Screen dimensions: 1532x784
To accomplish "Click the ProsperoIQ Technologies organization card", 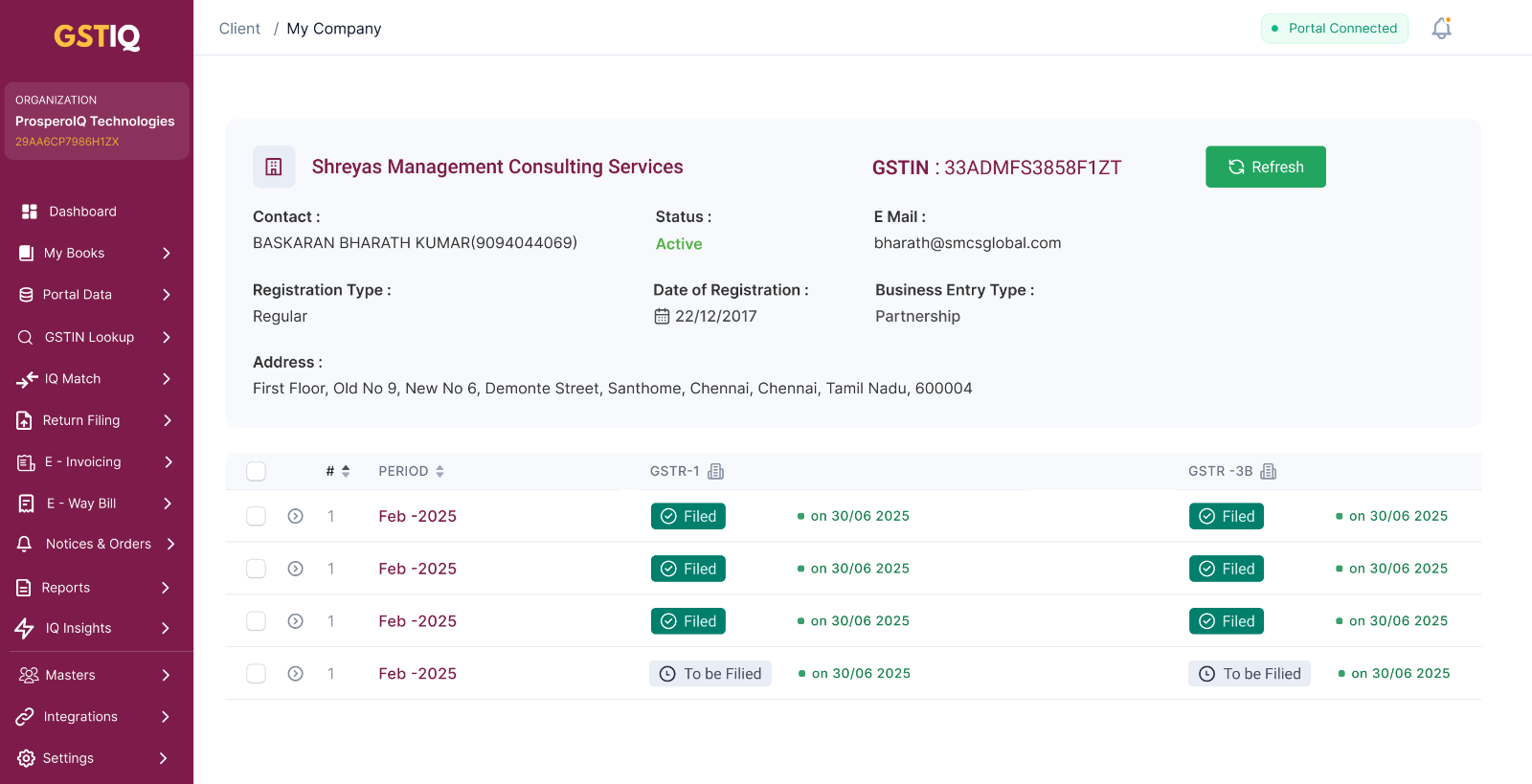I will pyautogui.click(x=97, y=121).
